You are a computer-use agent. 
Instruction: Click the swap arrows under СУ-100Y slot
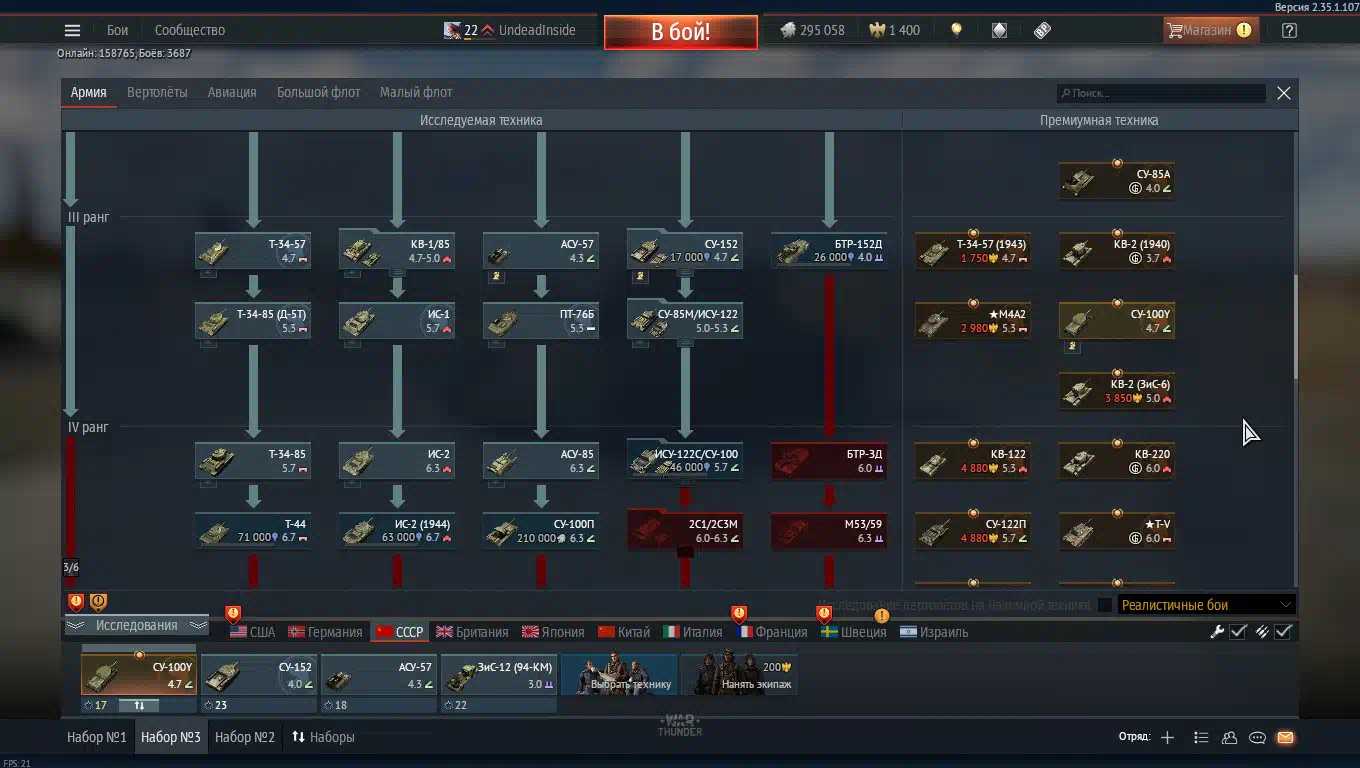tap(139, 705)
